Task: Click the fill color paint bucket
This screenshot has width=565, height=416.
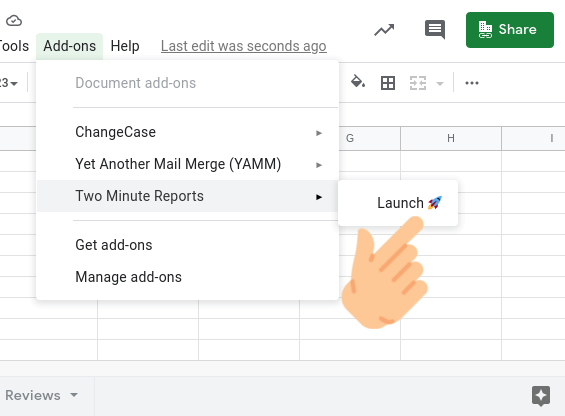Action: [358, 82]
